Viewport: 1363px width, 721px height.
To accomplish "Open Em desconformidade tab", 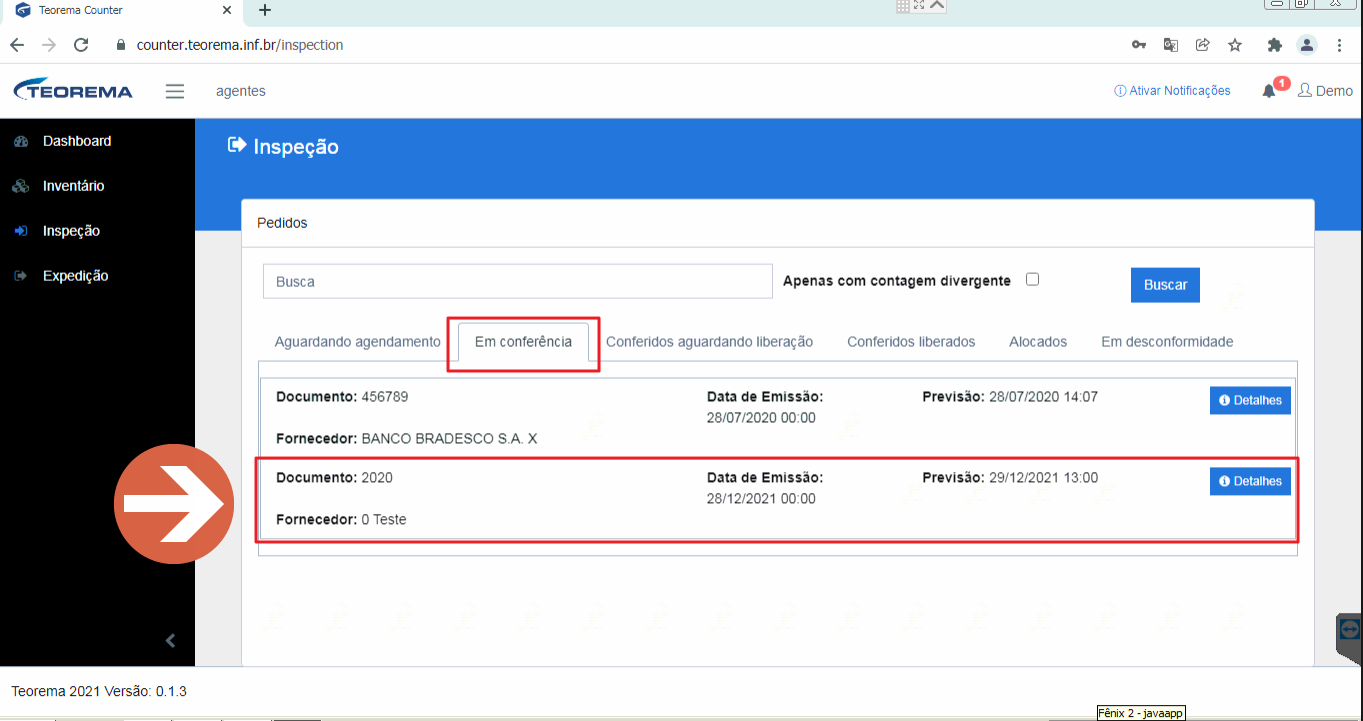I will point(1167,342).
